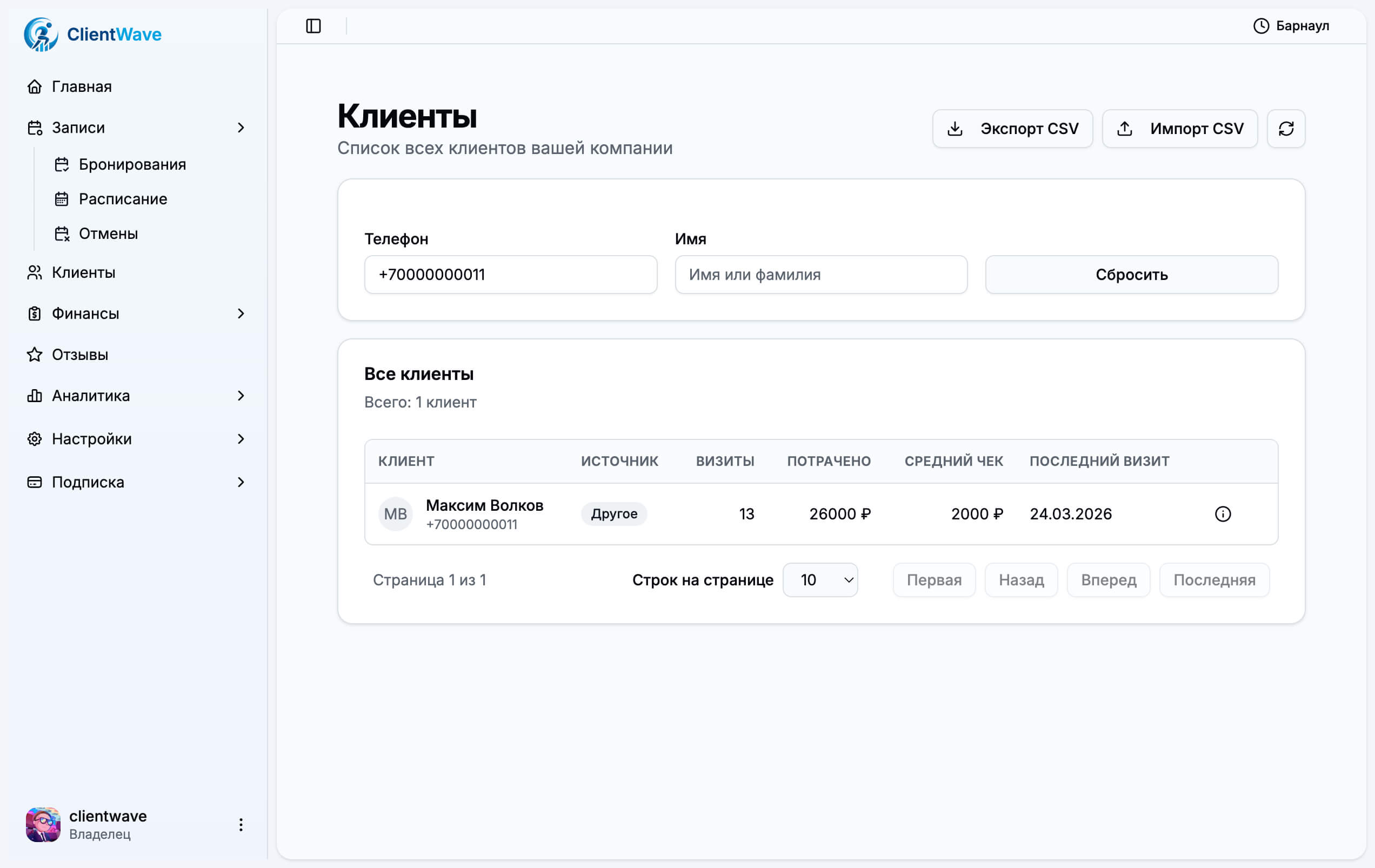Open Отзывы via the star icon
Screen dimensions: 1375x868
[x=34, y=354]
